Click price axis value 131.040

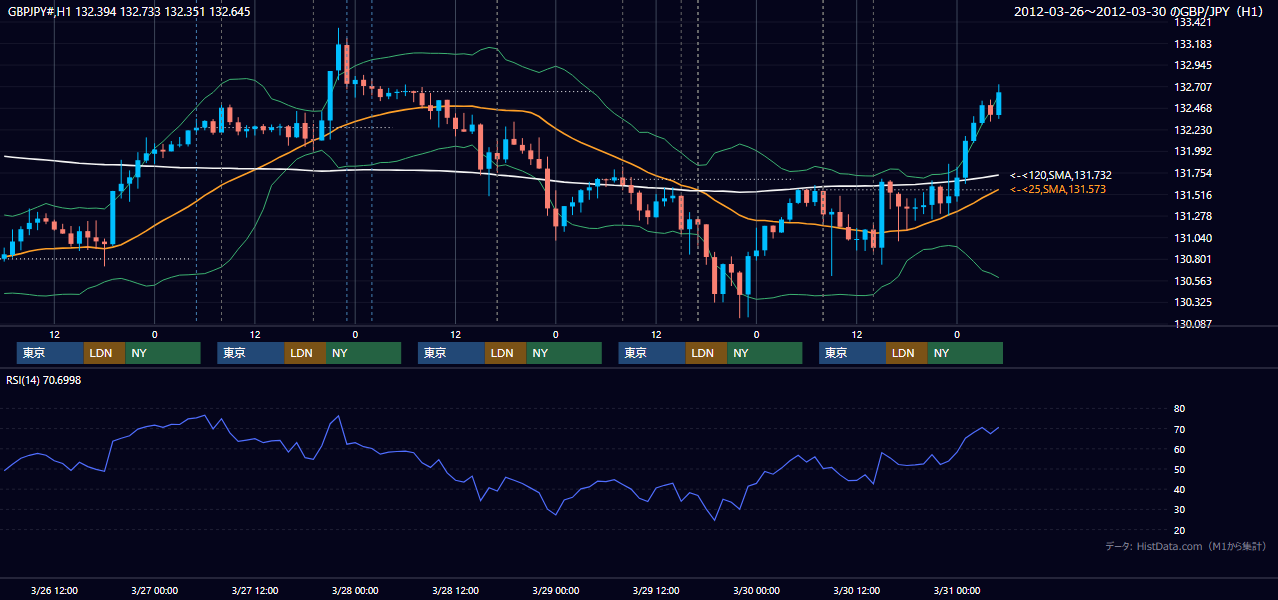point(1193,238)
